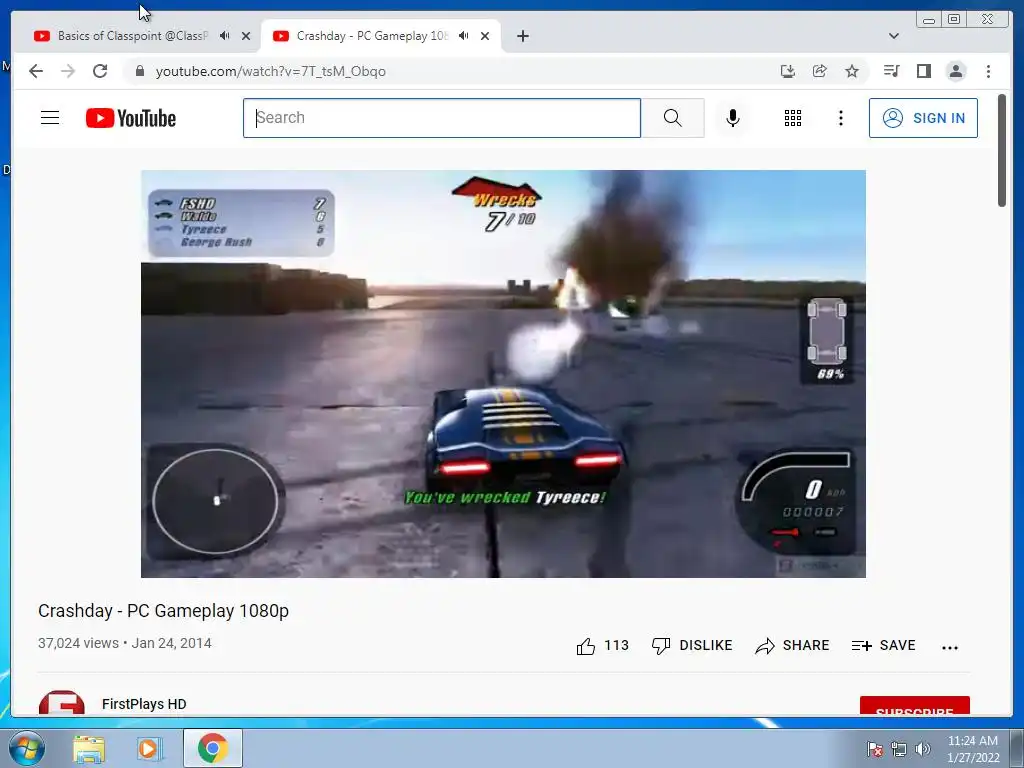This screenshot has width=1024, height=768.
Task: Reload the YouTube page
Action: 100,71
